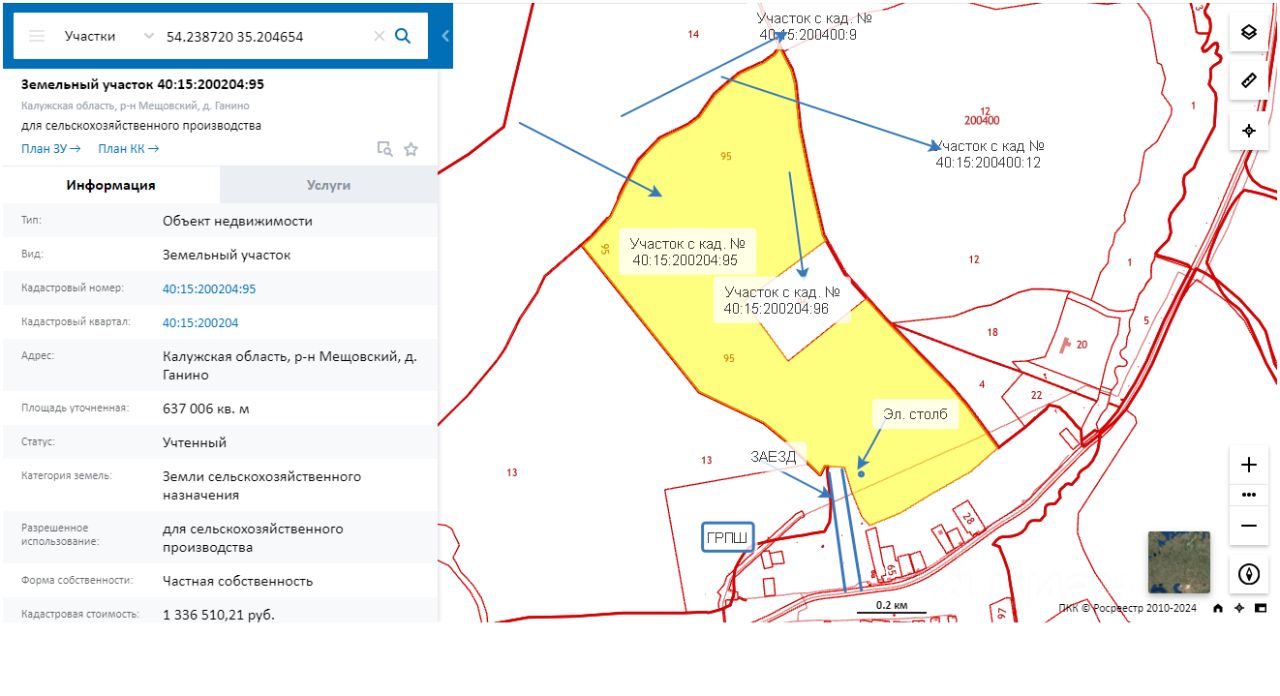Add the parcel to favorites with star

411,149
